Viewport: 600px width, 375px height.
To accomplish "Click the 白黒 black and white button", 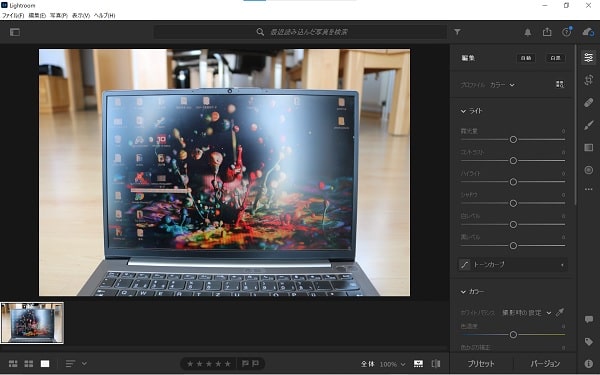I will coord(555,58).
